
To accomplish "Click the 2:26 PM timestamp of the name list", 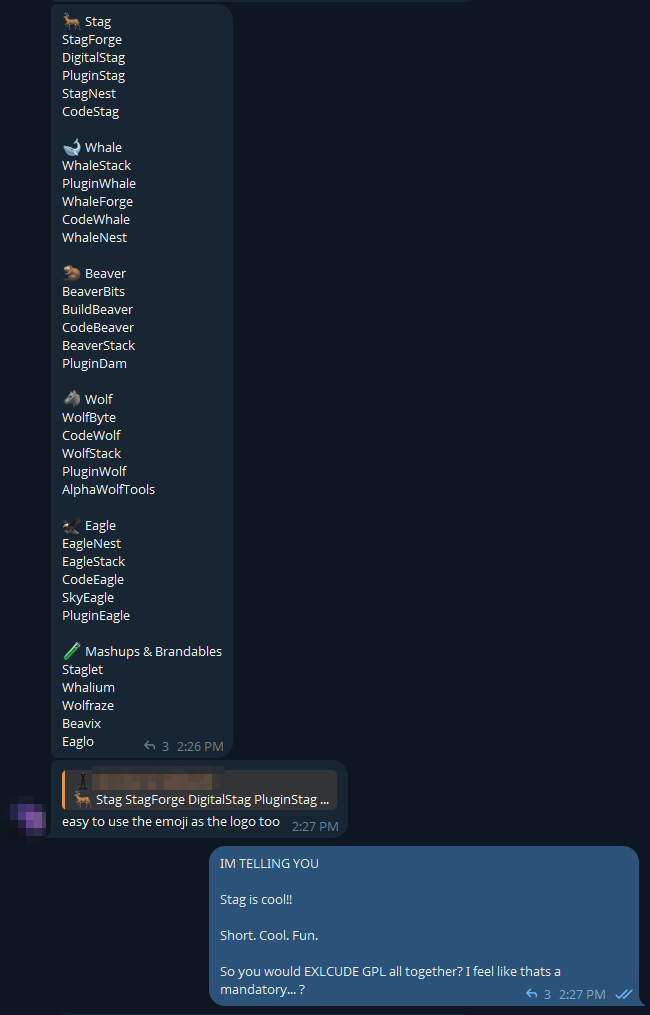I will tap(200, 746).
